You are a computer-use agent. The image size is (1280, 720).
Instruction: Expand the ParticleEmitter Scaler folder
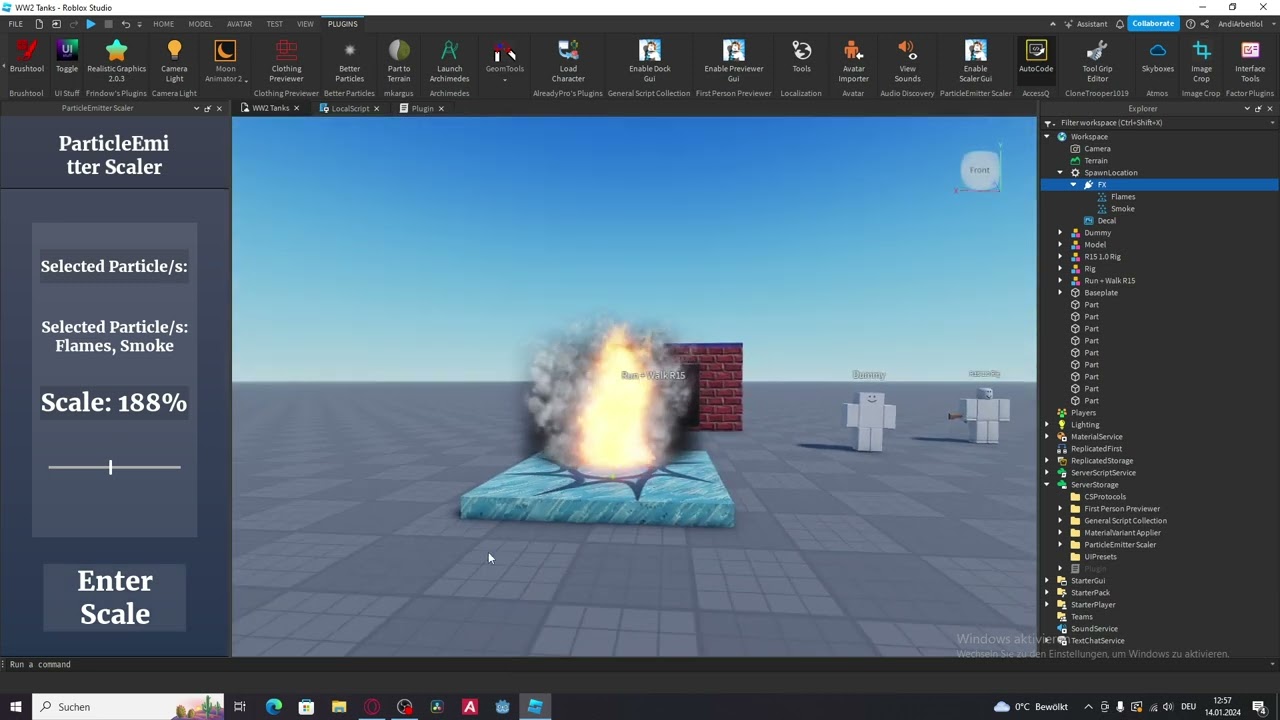point(1060,545)
